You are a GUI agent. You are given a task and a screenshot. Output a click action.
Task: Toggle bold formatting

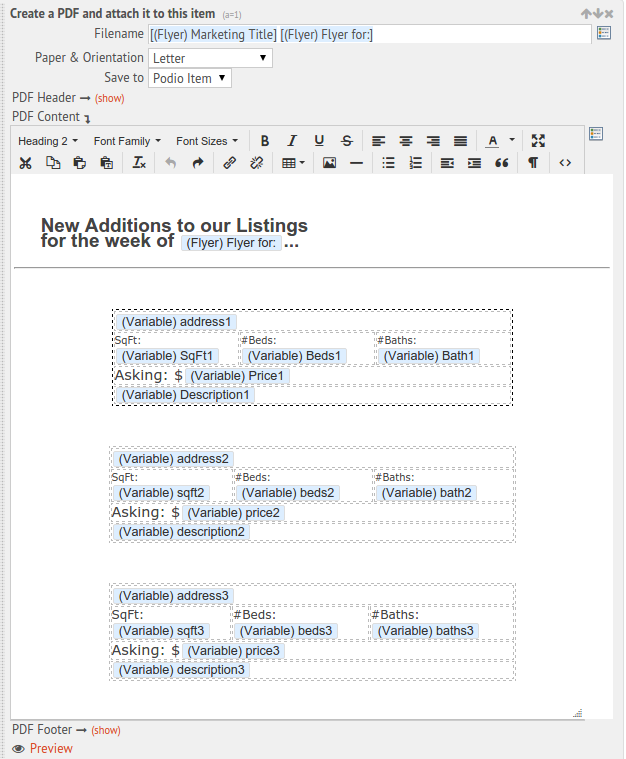click(x=264, y=141)
